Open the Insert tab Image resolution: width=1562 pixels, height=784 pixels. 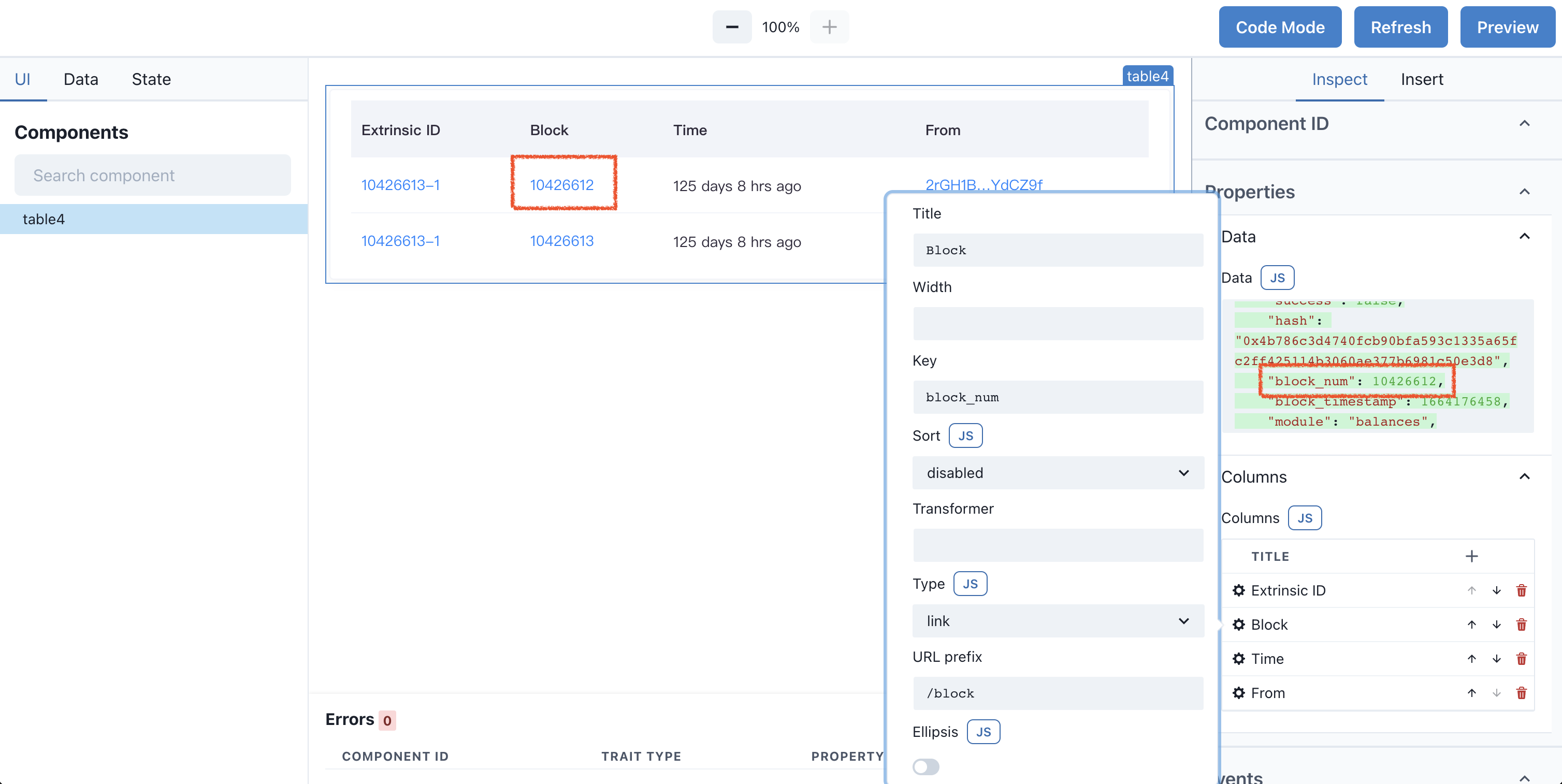[1421, 79]
